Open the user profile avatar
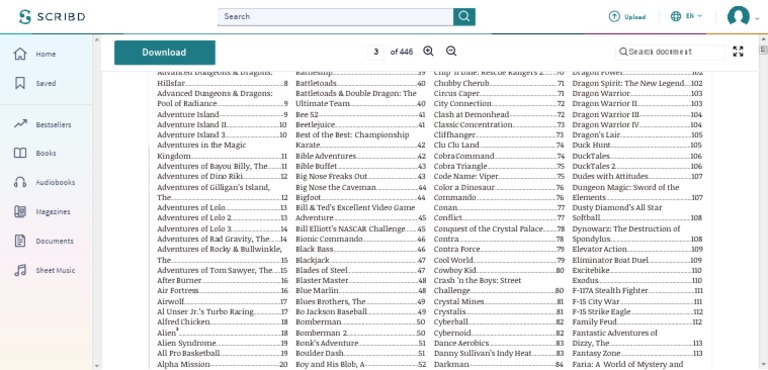 738,16
